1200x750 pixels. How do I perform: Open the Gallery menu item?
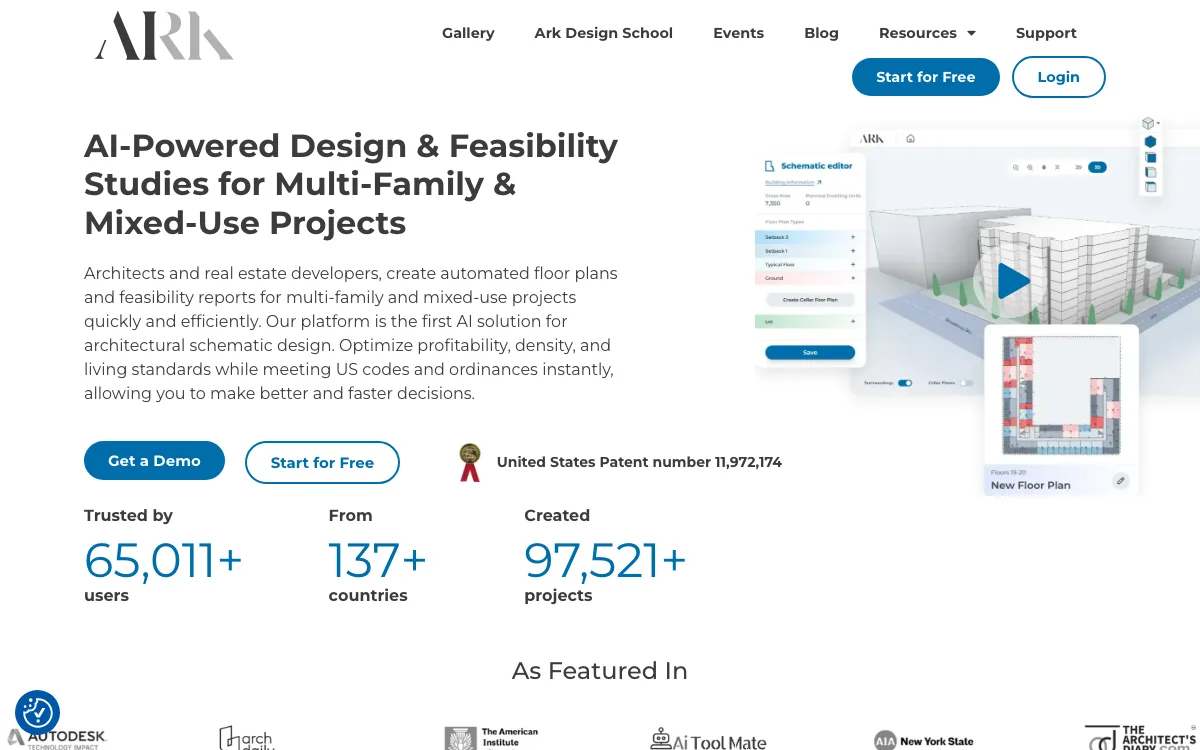[468, 33]
